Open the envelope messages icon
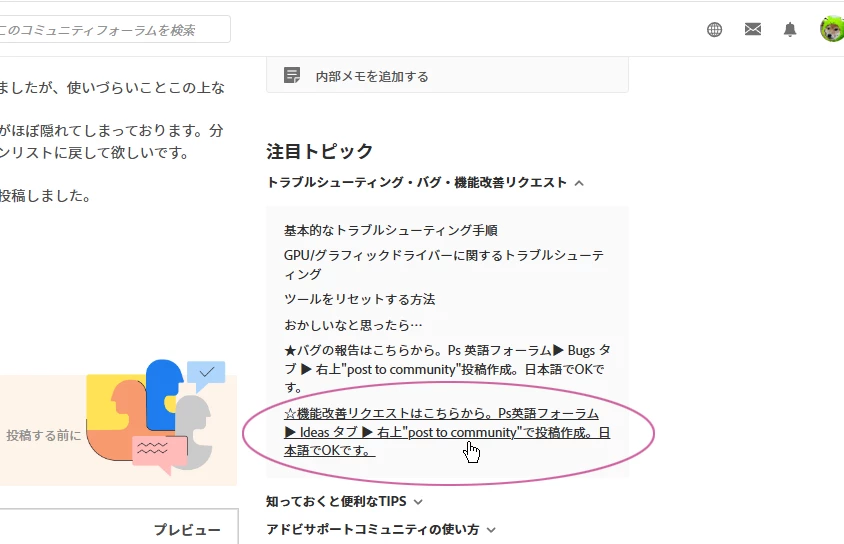Screen dimensions: 844x544 [x=752, y=29]
